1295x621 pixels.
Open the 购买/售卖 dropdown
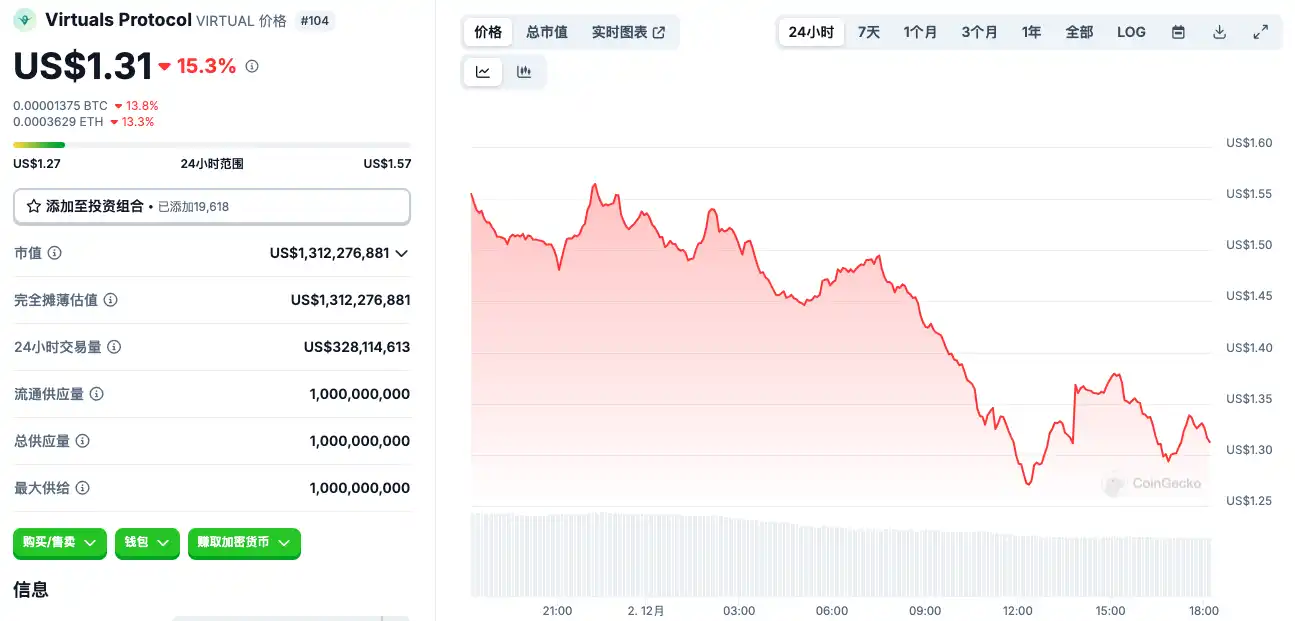tap(60, 542)
